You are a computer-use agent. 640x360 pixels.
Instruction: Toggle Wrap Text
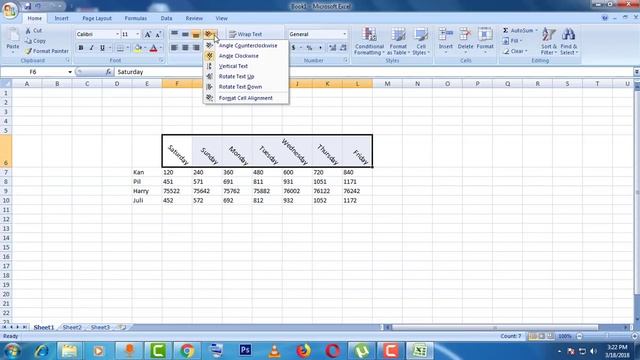click(245, 34)
